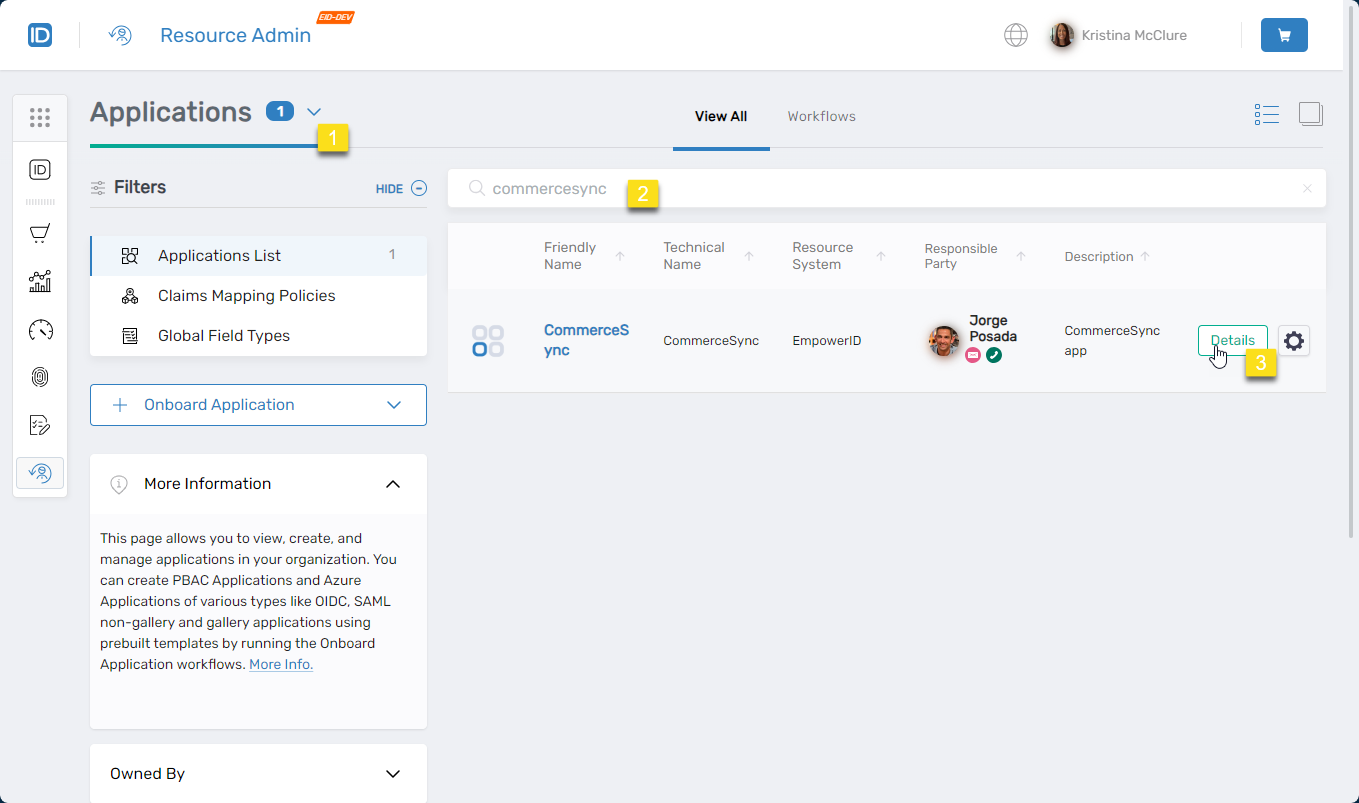Screen dimensions: 1359x803
Task: Click the shopping cart button in header
Action: [x=1284, y=35]
